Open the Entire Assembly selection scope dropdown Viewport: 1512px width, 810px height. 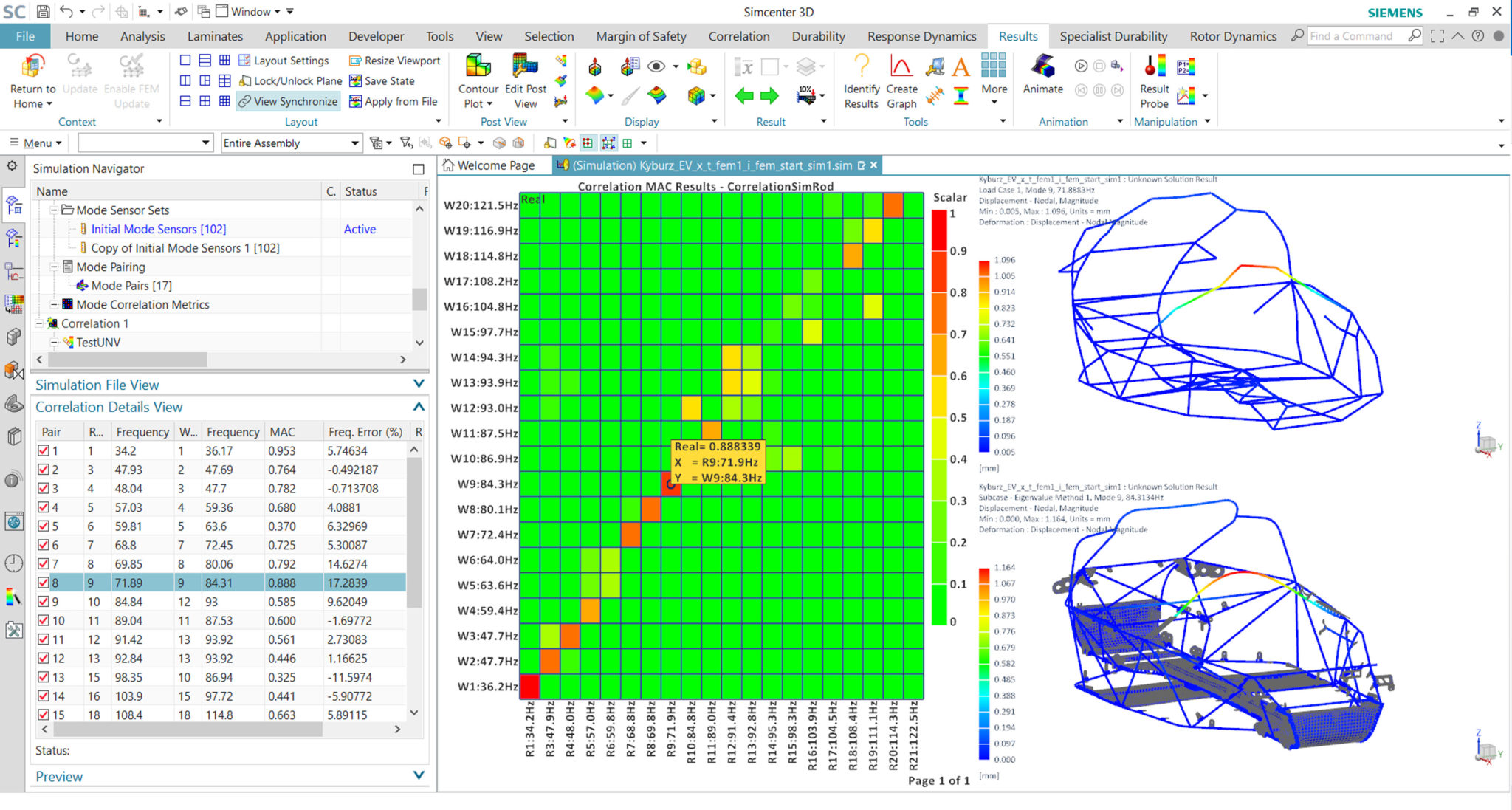coord(355,143)
